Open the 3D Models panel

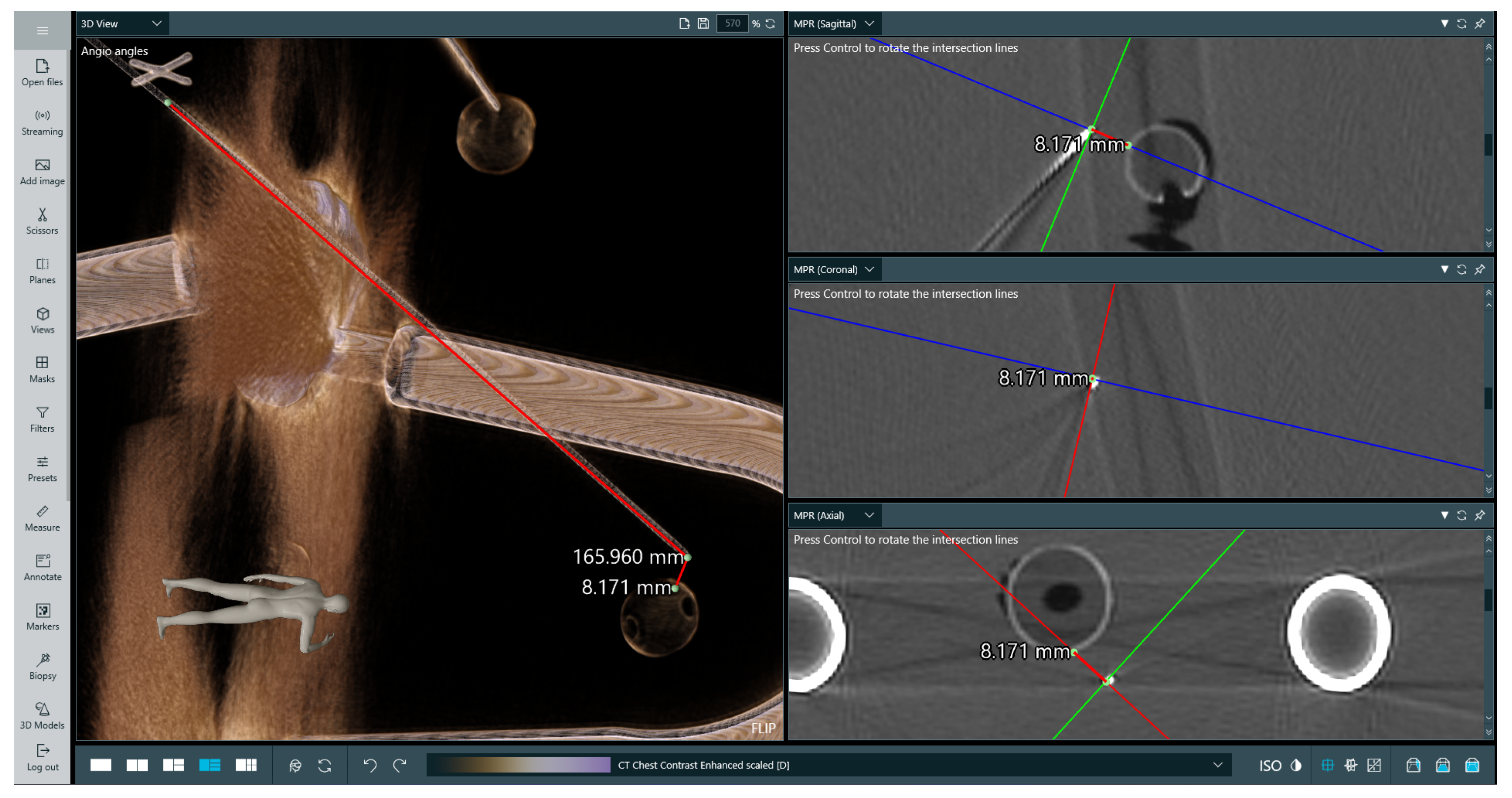coord(42,715)
